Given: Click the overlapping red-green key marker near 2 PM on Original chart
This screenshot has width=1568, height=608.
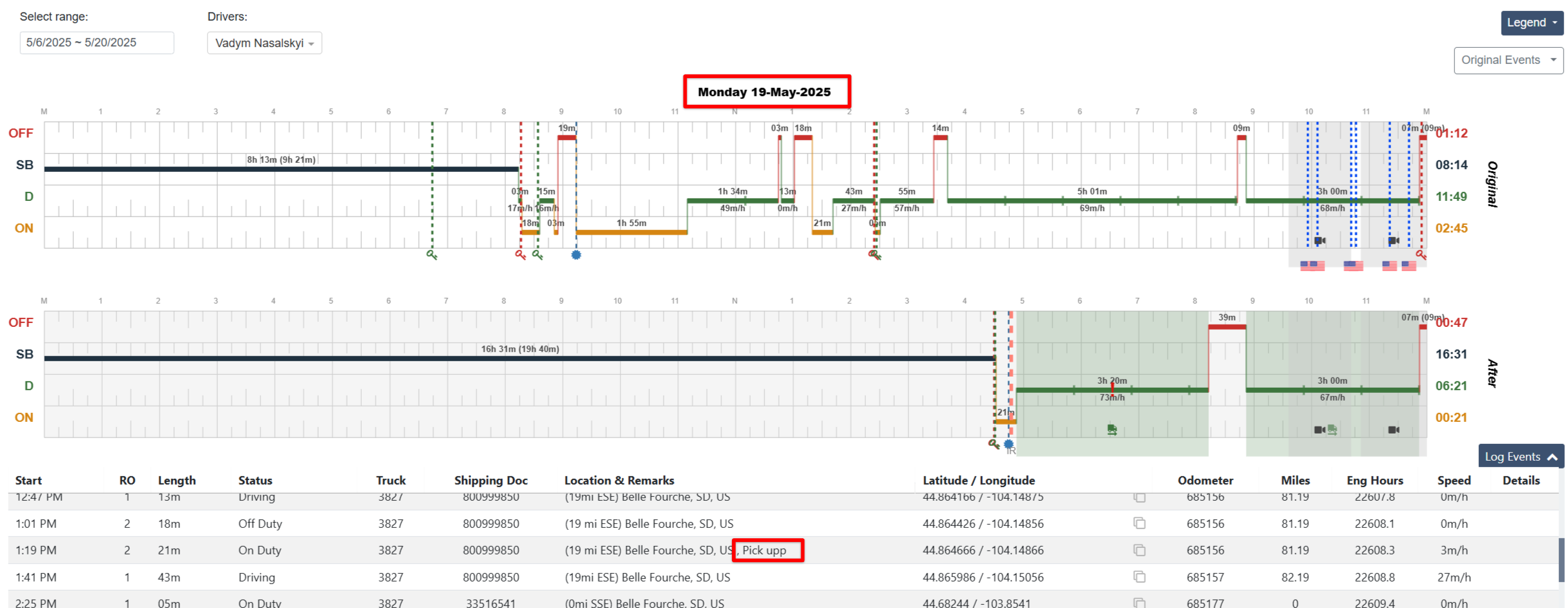Looking at the screenshot, I should 875,255.
